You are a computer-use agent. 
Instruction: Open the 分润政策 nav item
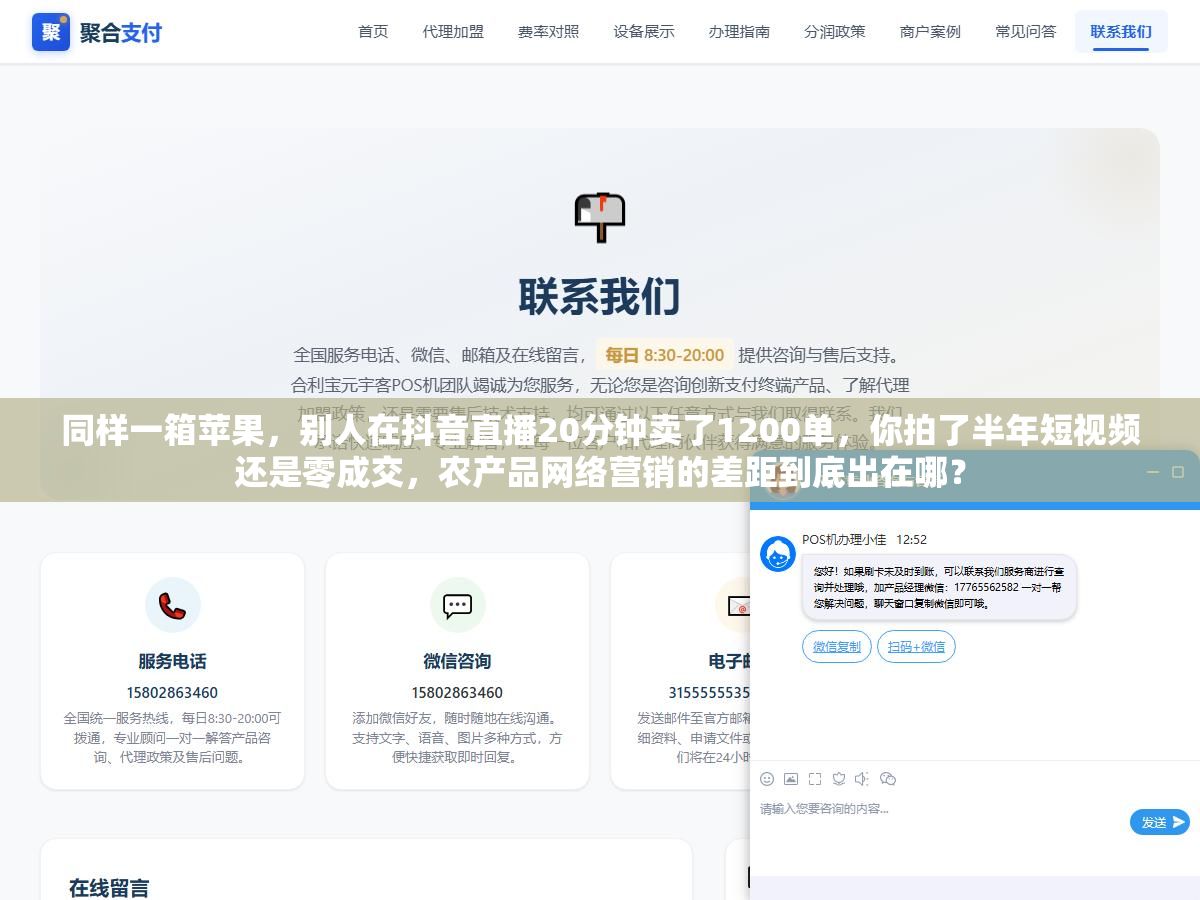pos(835,31)
